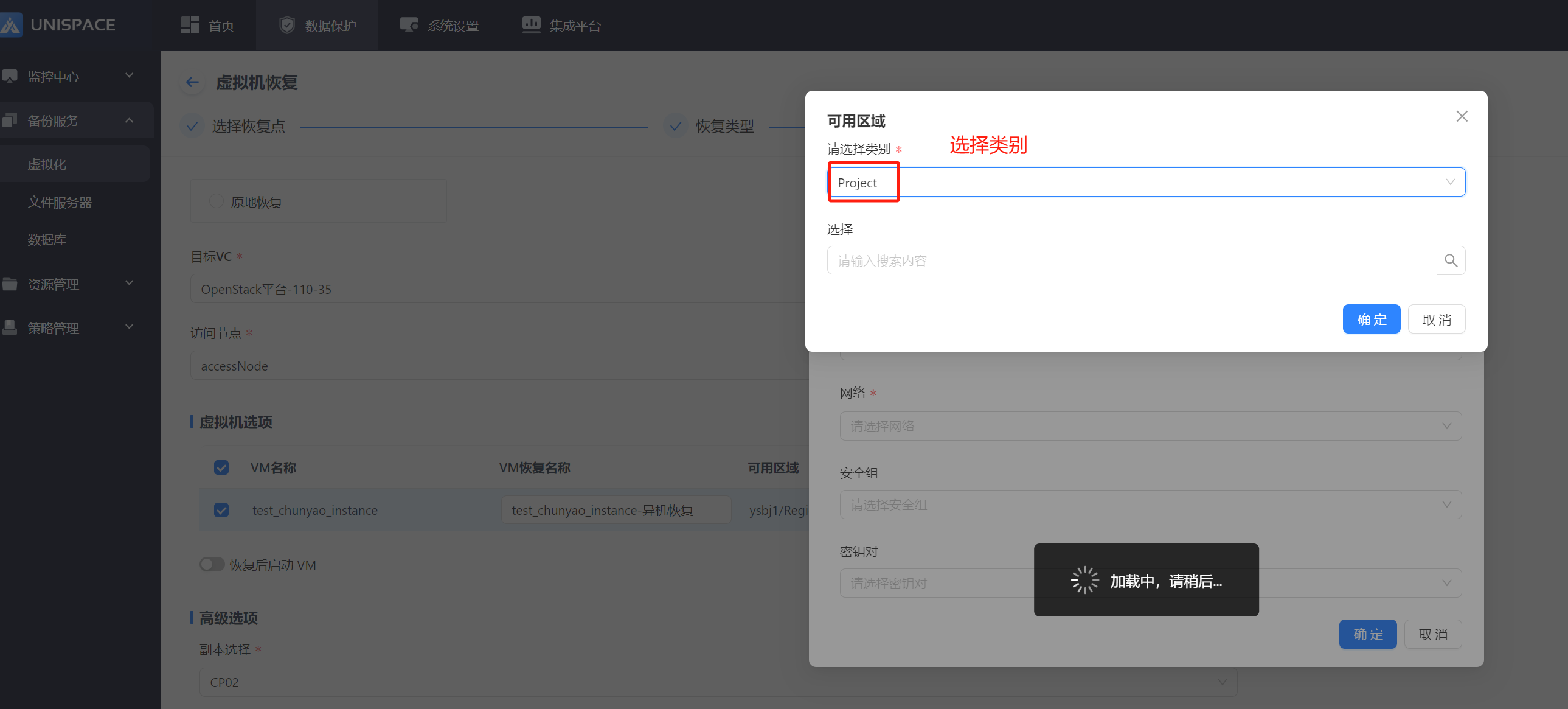Viewport: 1568px width, 709px height.
Task: Open the 文件服务器 sidebar item
Action: tap(60, 202)
